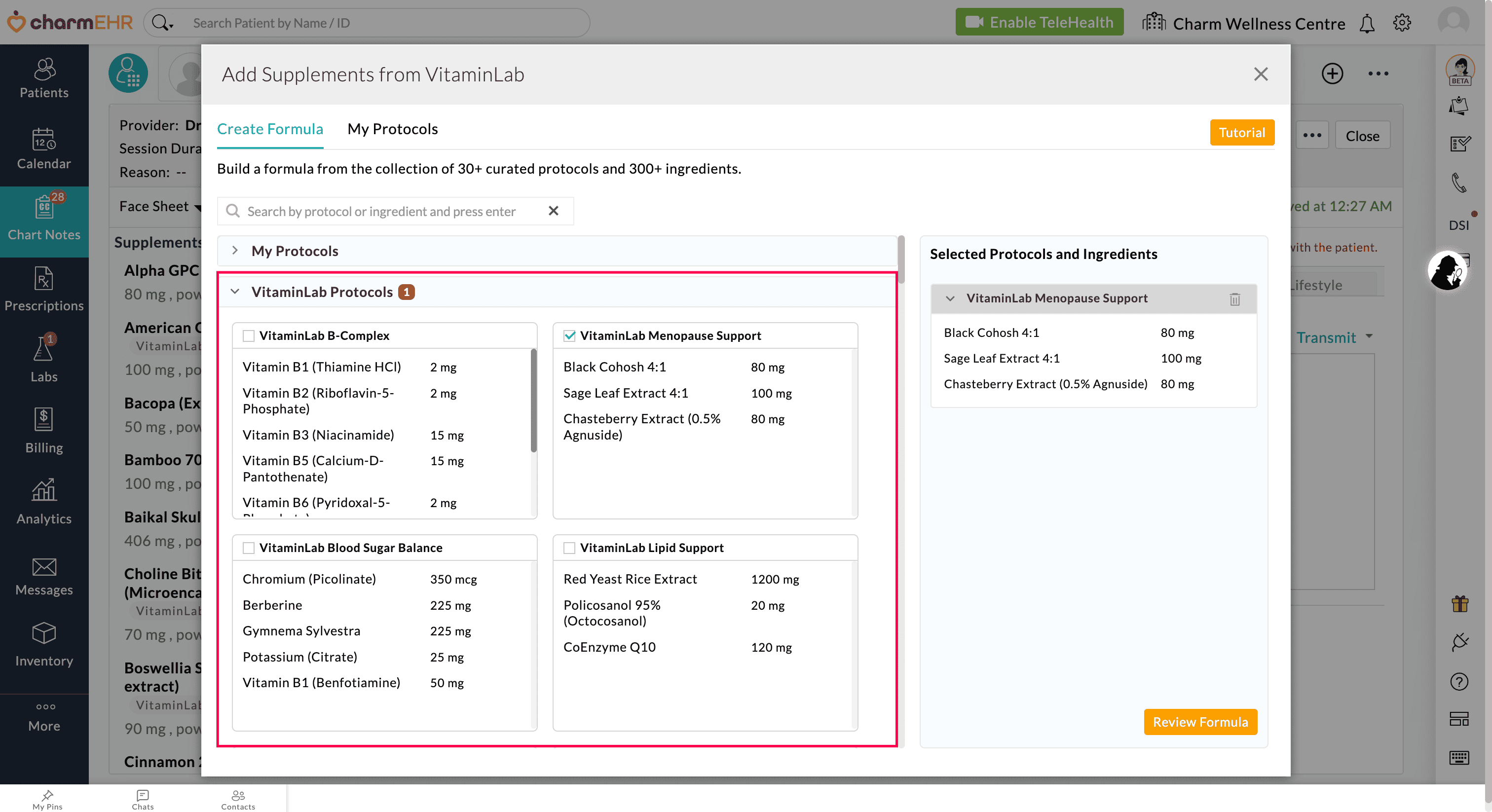Viewport: 1492px width, 812px height.
Task: Open Chart Notes from the left sidebar
Action: click(44, 222)
